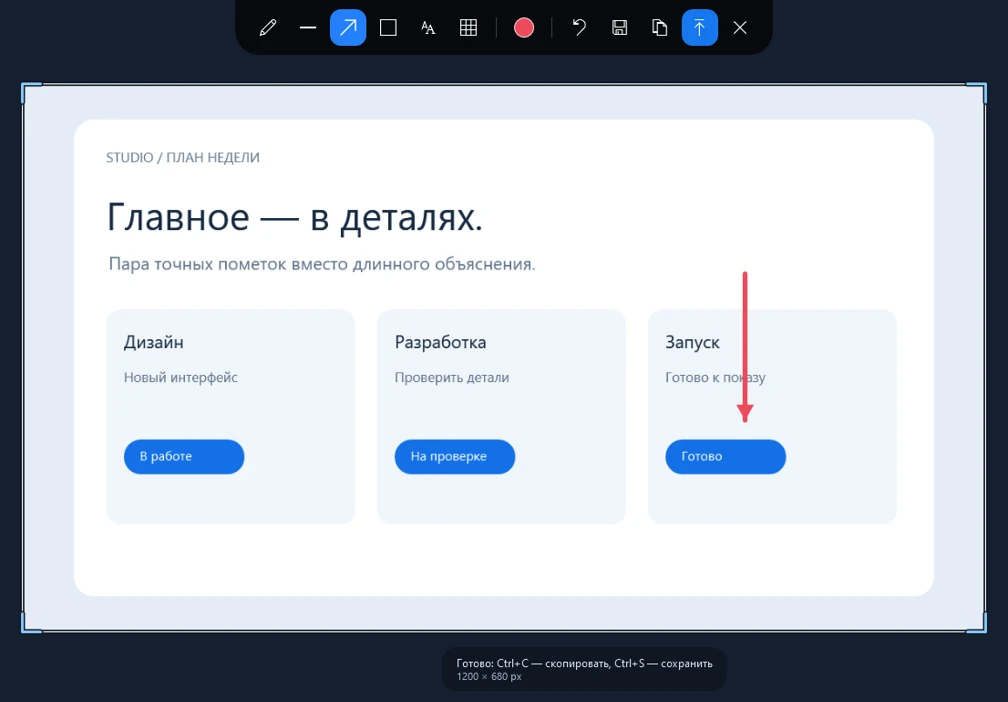The image size is (1008, 702).
Task: Click the "Проверить детали" description text
Action: [452, 377]
